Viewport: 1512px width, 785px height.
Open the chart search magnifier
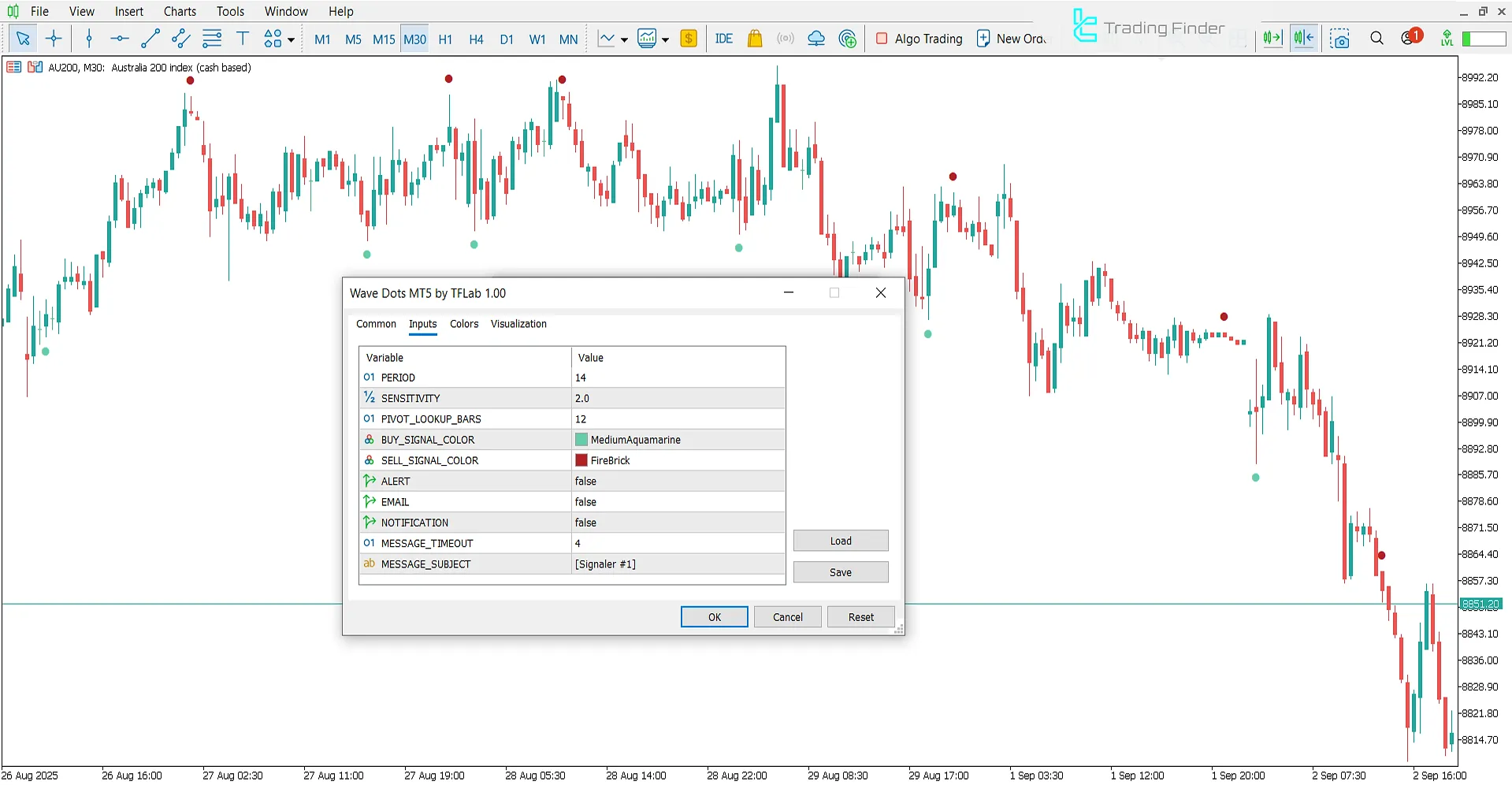tap(1376, 38)
